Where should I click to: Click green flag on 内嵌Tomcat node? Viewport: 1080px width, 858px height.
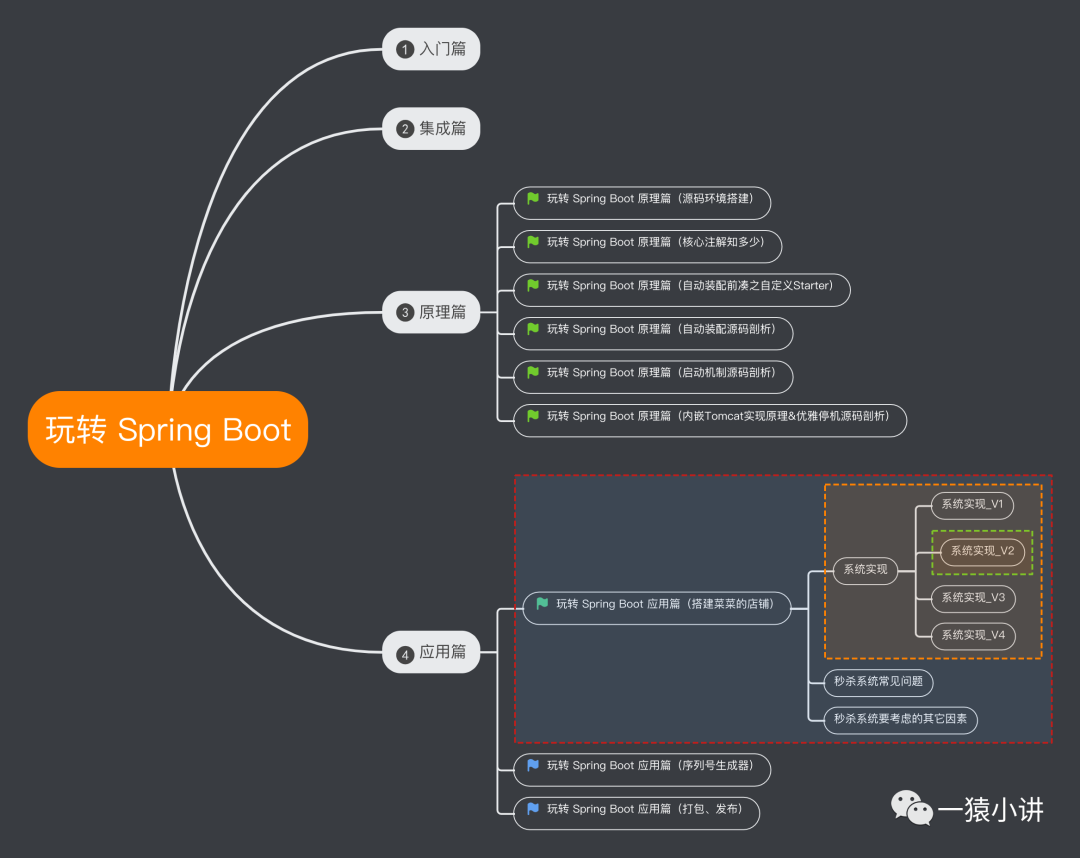(532, 416)
